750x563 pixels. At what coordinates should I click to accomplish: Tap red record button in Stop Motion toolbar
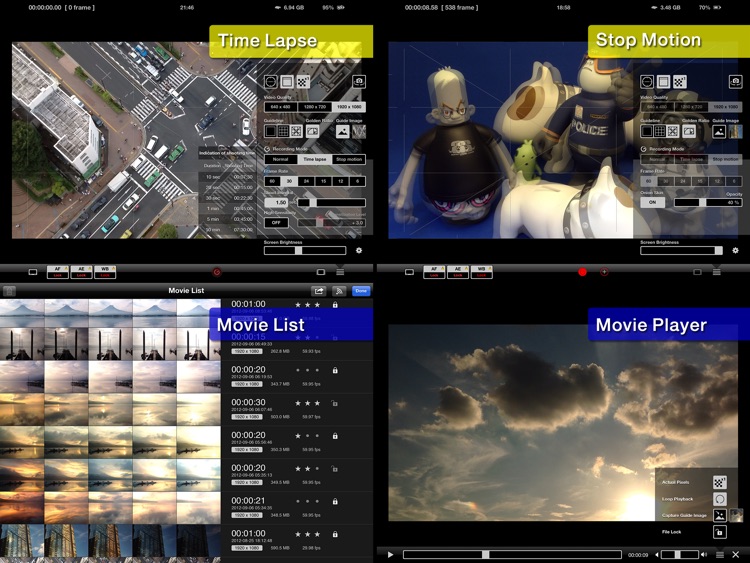pyautogui.click(x=582, y=272)
